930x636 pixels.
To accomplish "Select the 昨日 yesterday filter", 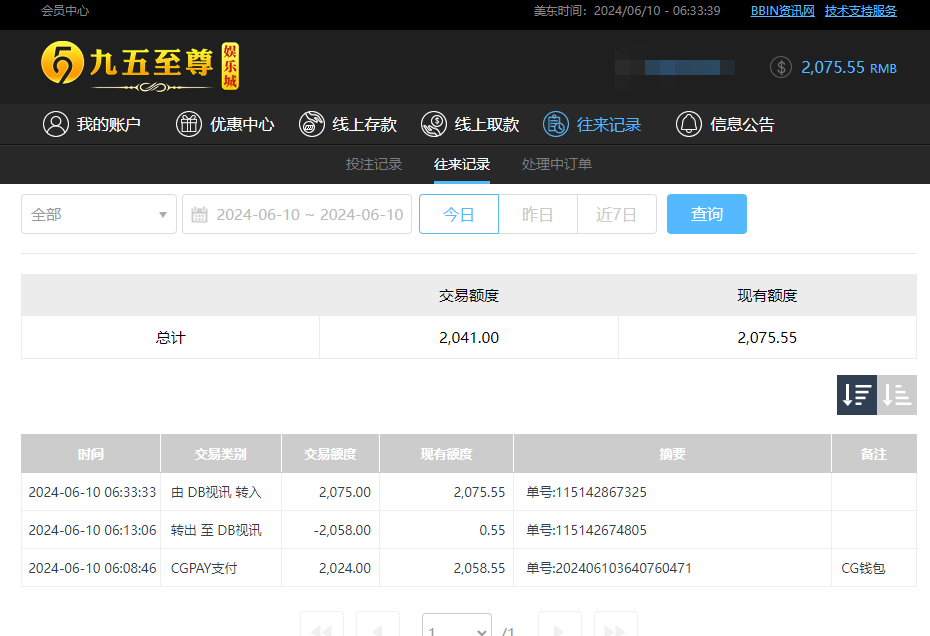I will (x=537, y=213).
